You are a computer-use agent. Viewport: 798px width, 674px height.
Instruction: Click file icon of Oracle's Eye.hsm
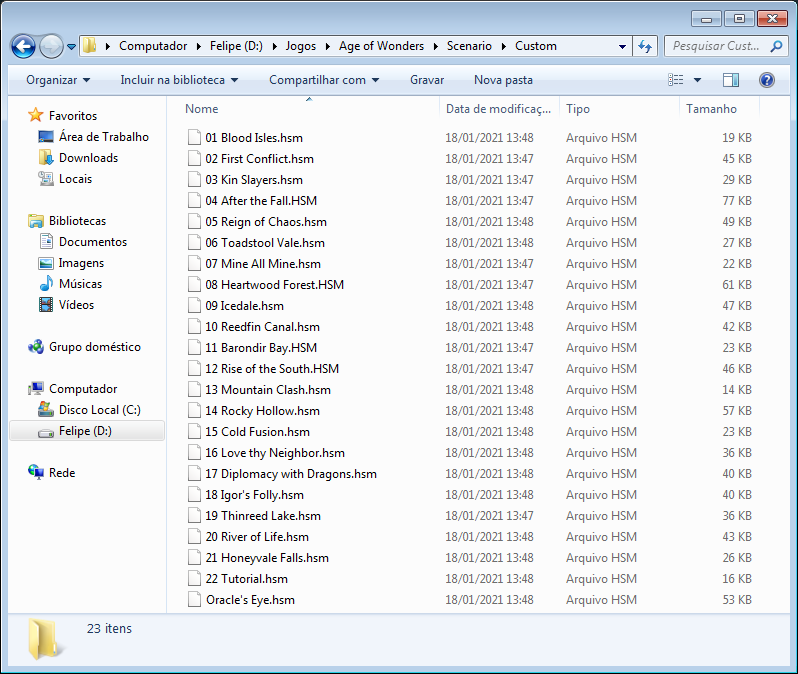coord(194,600)
